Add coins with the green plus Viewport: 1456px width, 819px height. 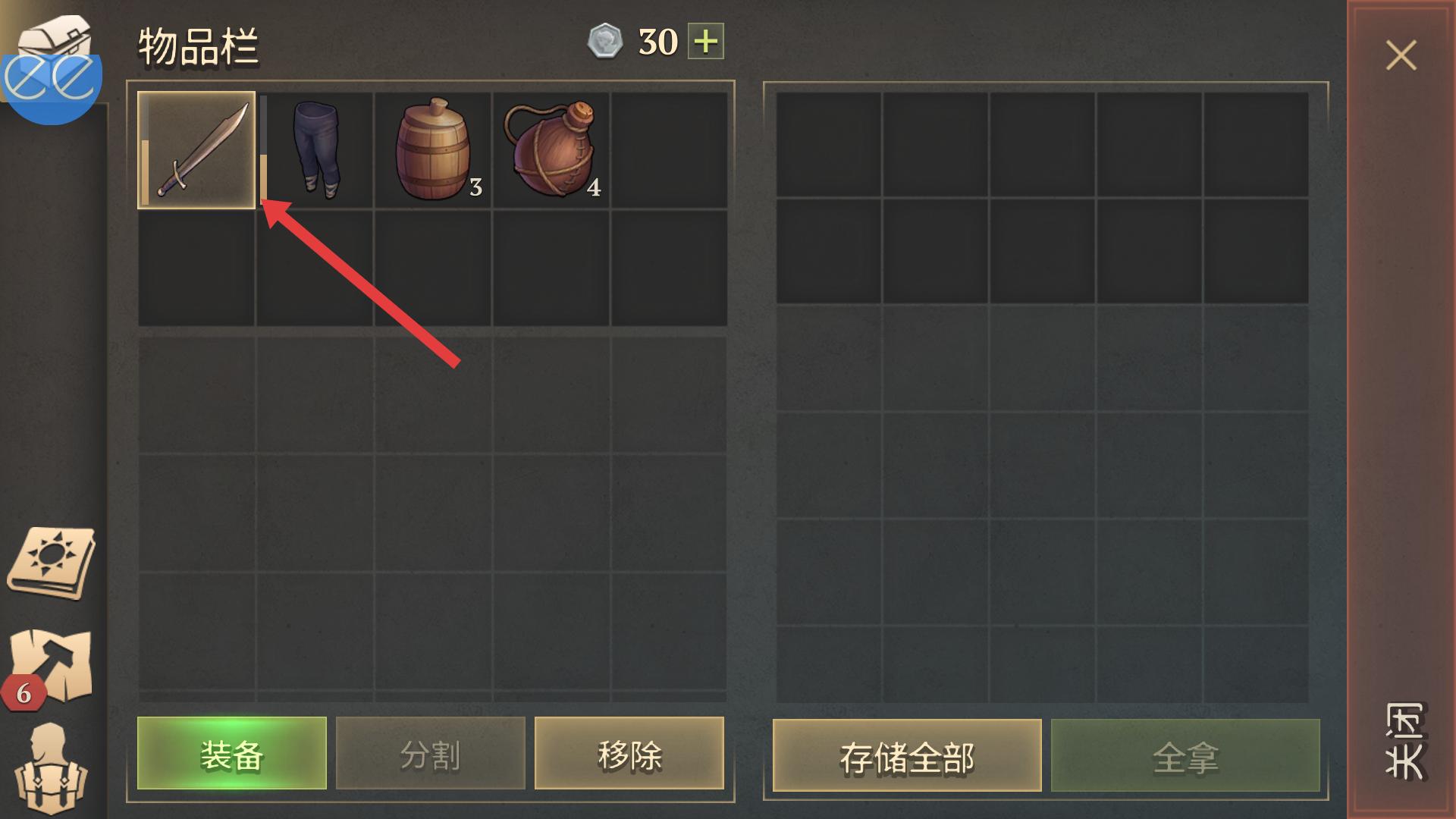click(x=706, y=41)
